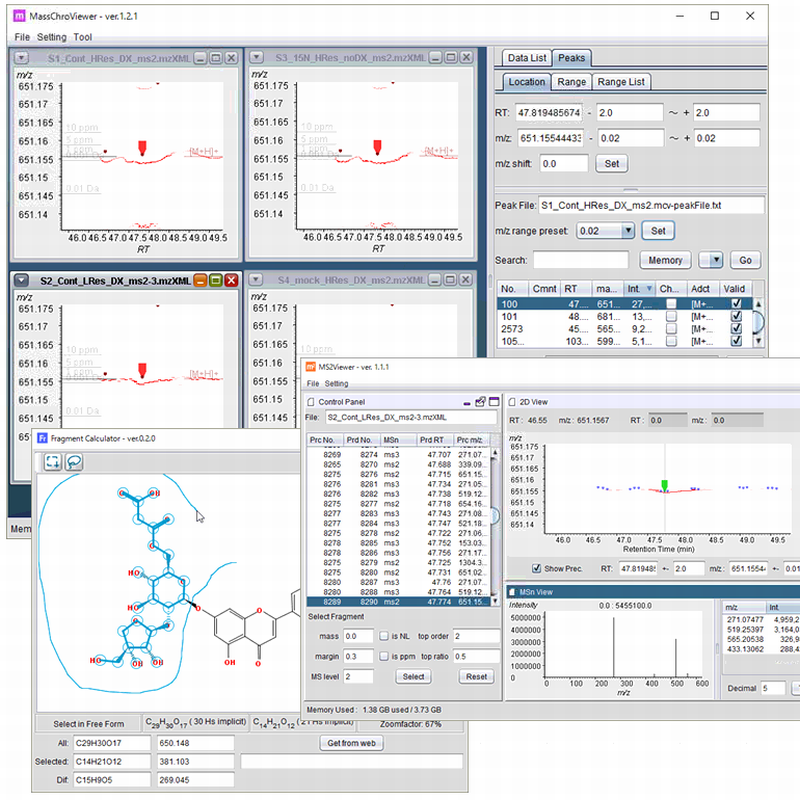Close the S1_Cont_HRes_DX_ms2.mzXML chart panel
The height and width of the screenshot is (800, 800).
231,58
